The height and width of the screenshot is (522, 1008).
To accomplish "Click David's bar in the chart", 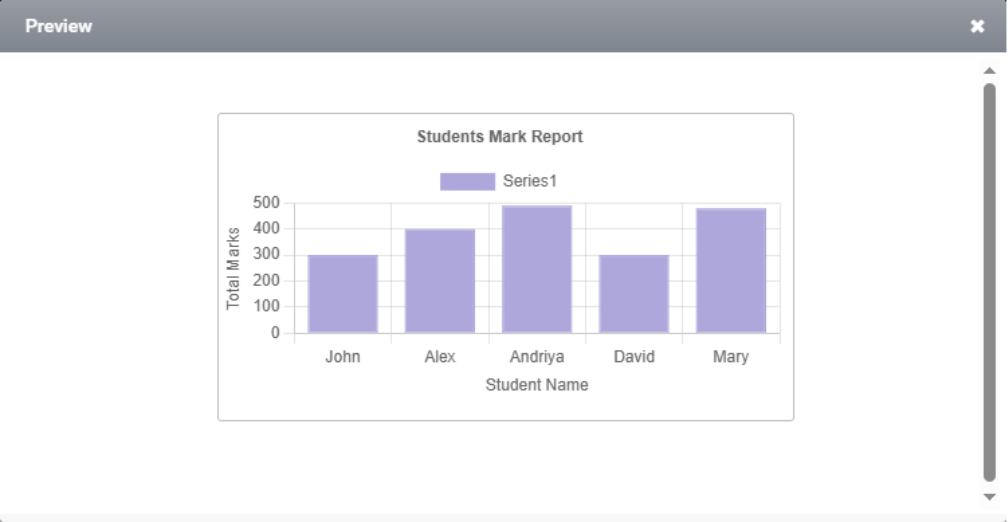I will tap(634, 293).
